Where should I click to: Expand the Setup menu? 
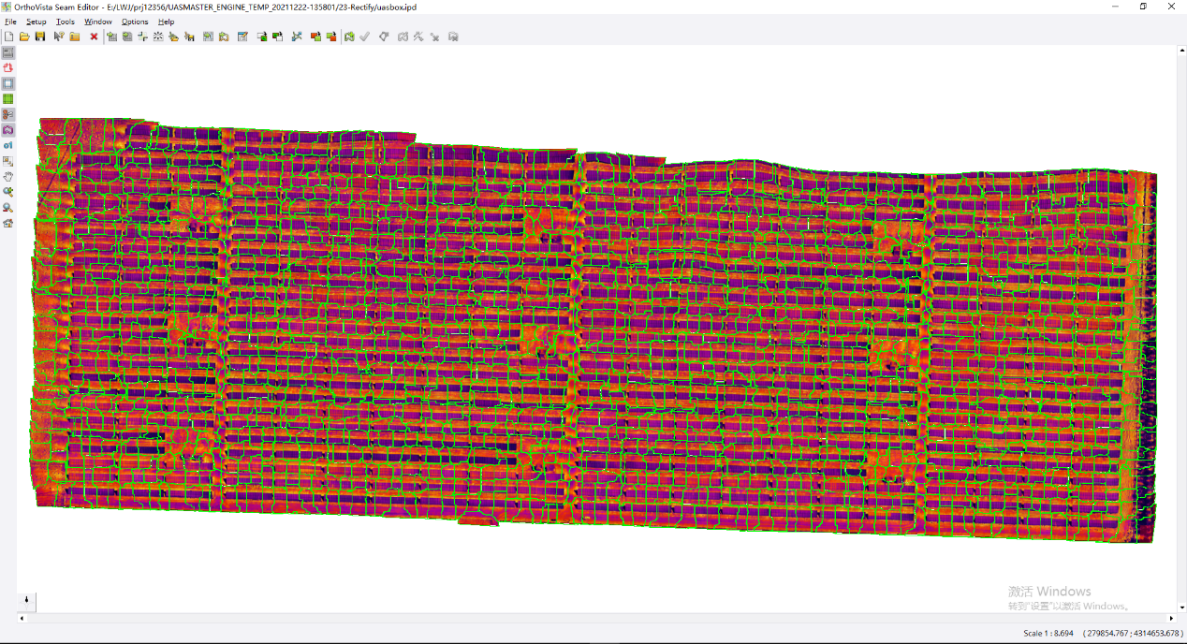(x=36, y=21)
